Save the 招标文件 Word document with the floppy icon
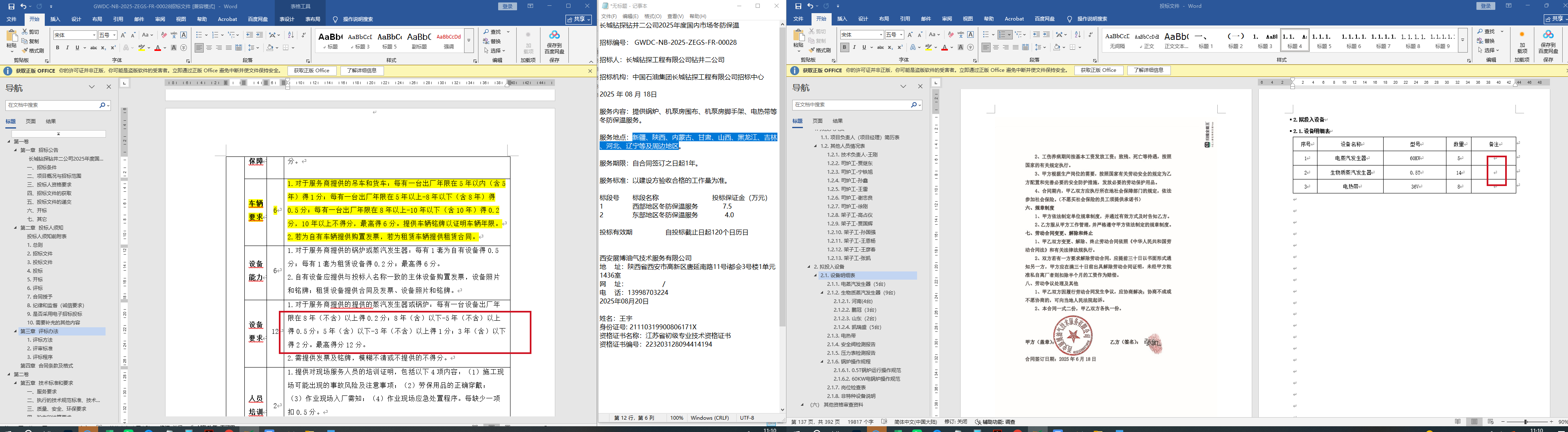The width and height of the screenshot is (1568, 432). 11,6
